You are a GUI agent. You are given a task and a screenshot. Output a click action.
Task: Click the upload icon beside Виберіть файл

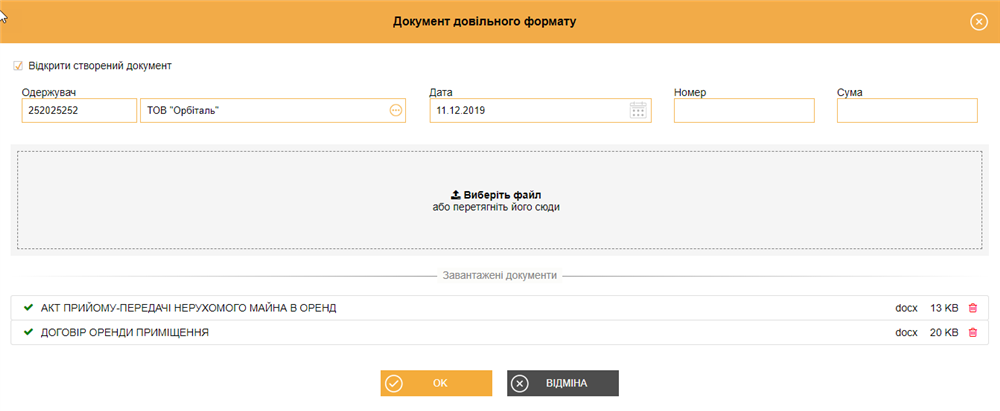click(x=456, y=195)
